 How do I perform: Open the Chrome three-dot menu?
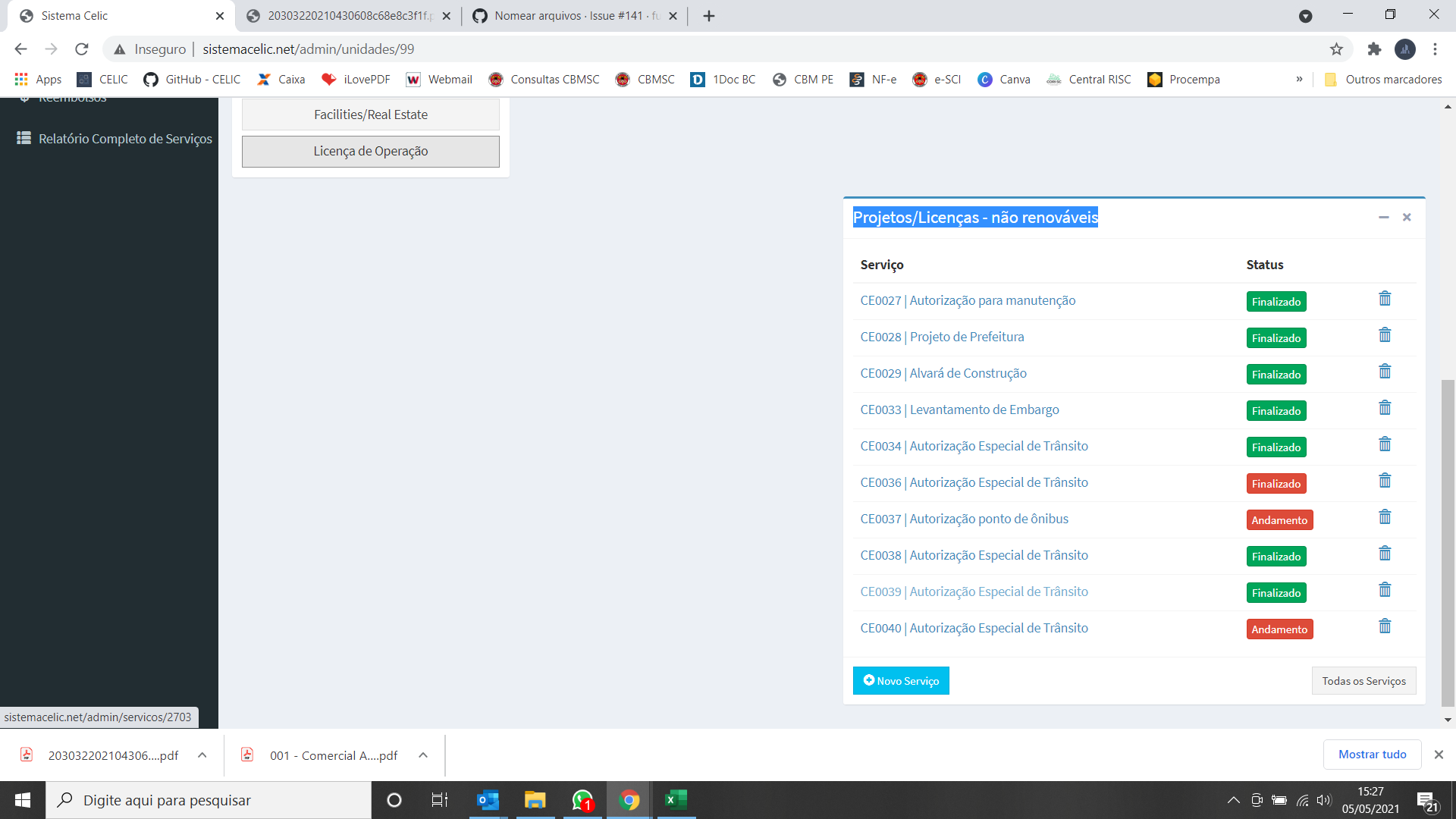pos(1434,49)
